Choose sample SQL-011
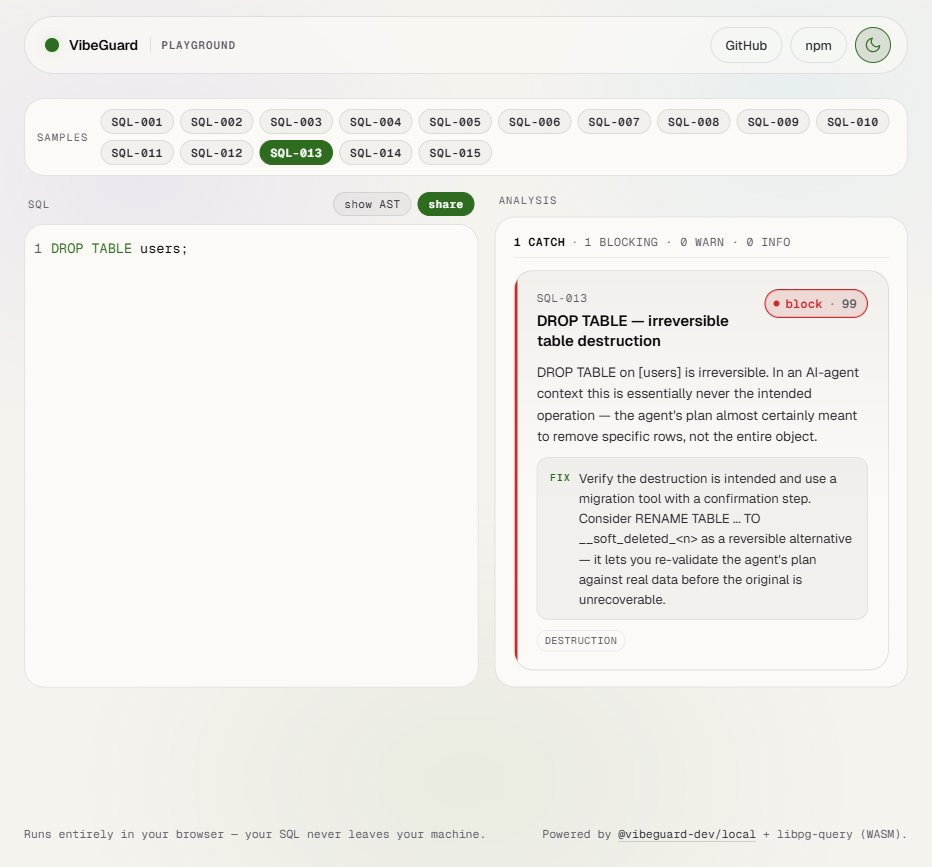This screenshot has width=932, height=867. pos(137,153)
